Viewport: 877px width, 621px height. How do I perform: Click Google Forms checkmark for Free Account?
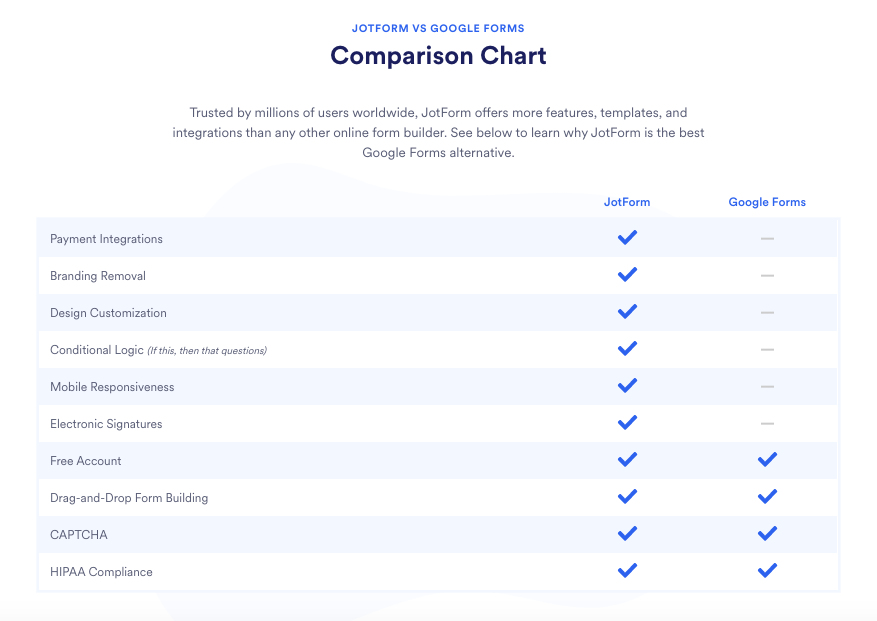[x=767, y=460]
